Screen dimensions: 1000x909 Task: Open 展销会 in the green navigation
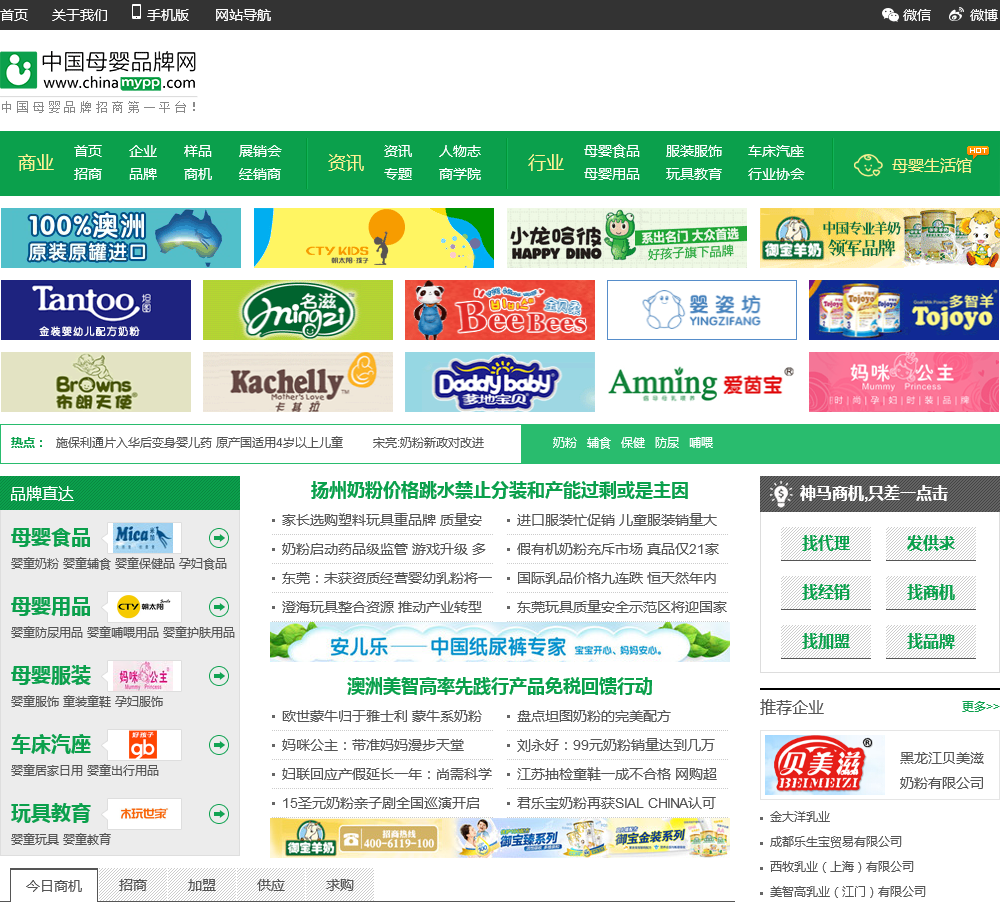pos(260,151)
